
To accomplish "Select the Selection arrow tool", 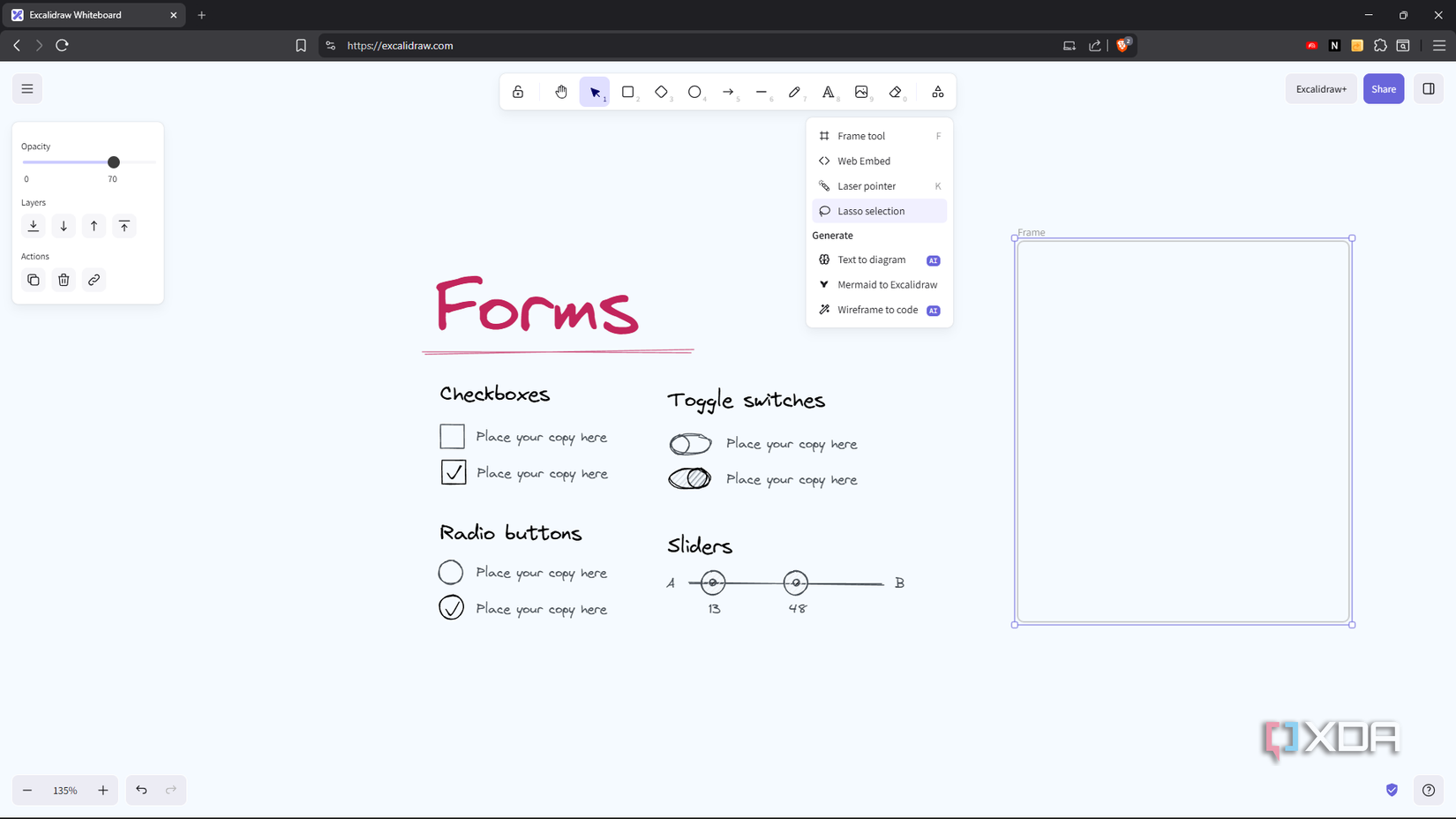I will (595, 92).
